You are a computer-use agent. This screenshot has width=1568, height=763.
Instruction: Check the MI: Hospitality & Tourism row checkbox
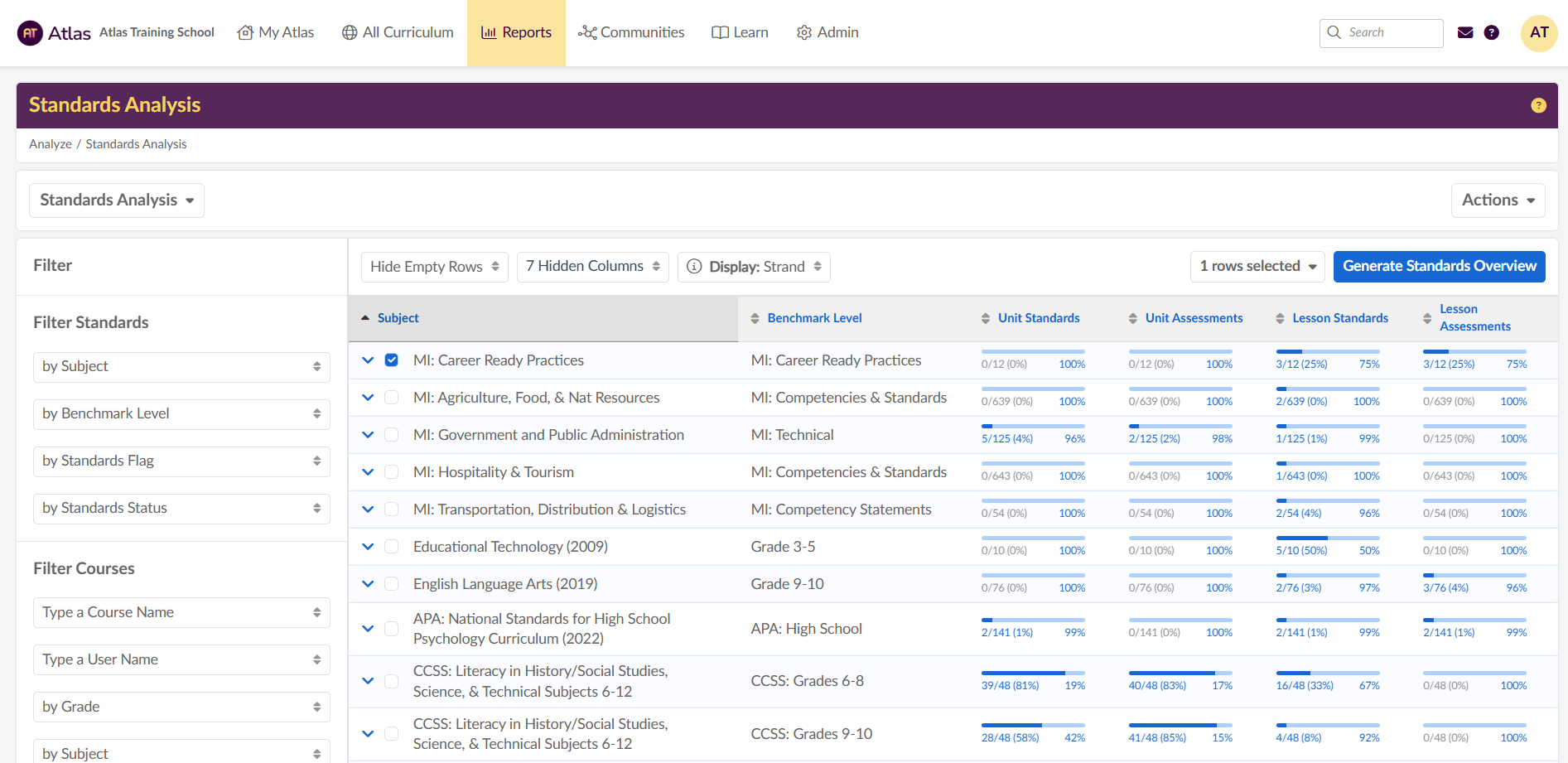click(x=392, y=472)
